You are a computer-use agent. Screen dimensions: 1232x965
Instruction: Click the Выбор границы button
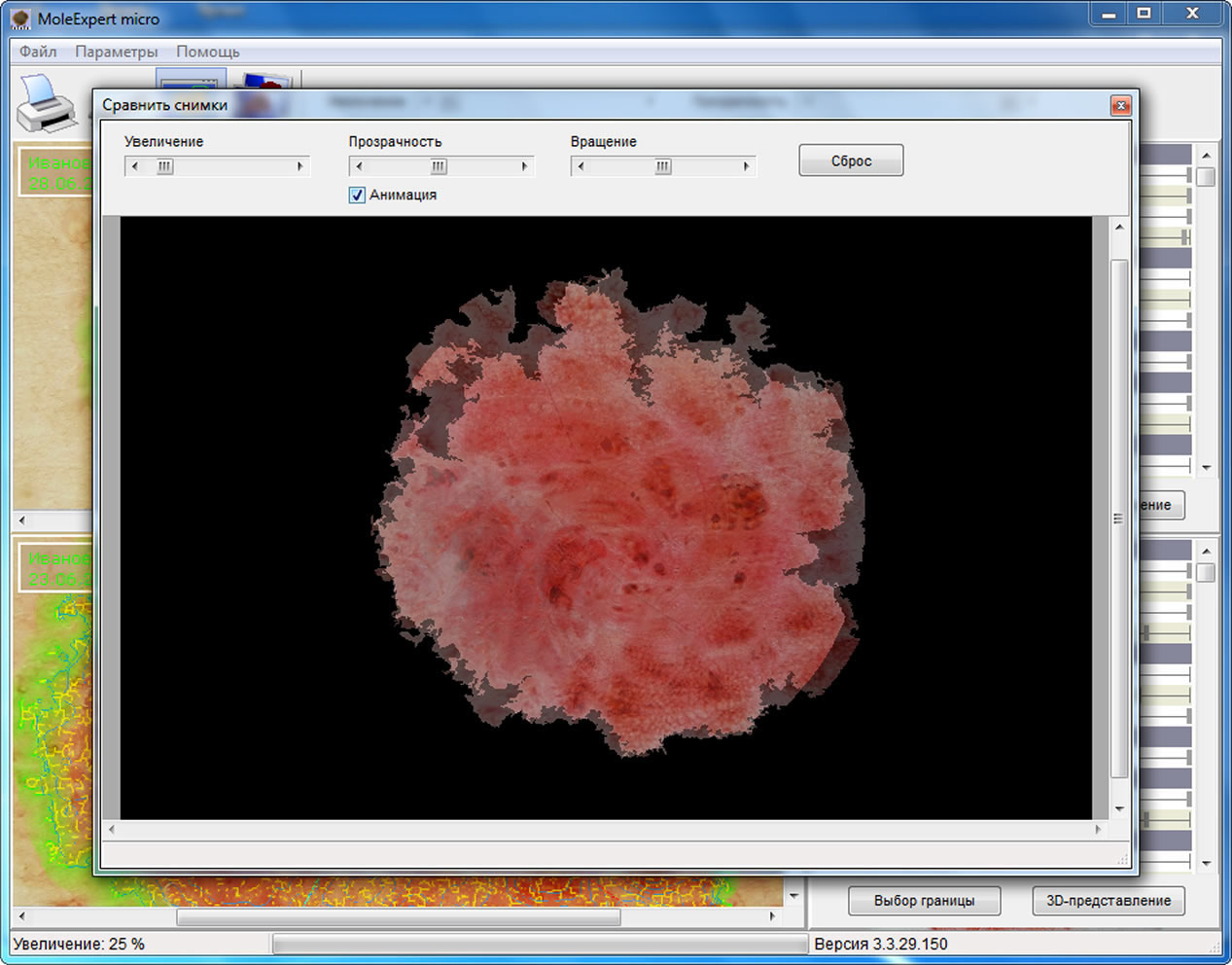coord(924,901)
